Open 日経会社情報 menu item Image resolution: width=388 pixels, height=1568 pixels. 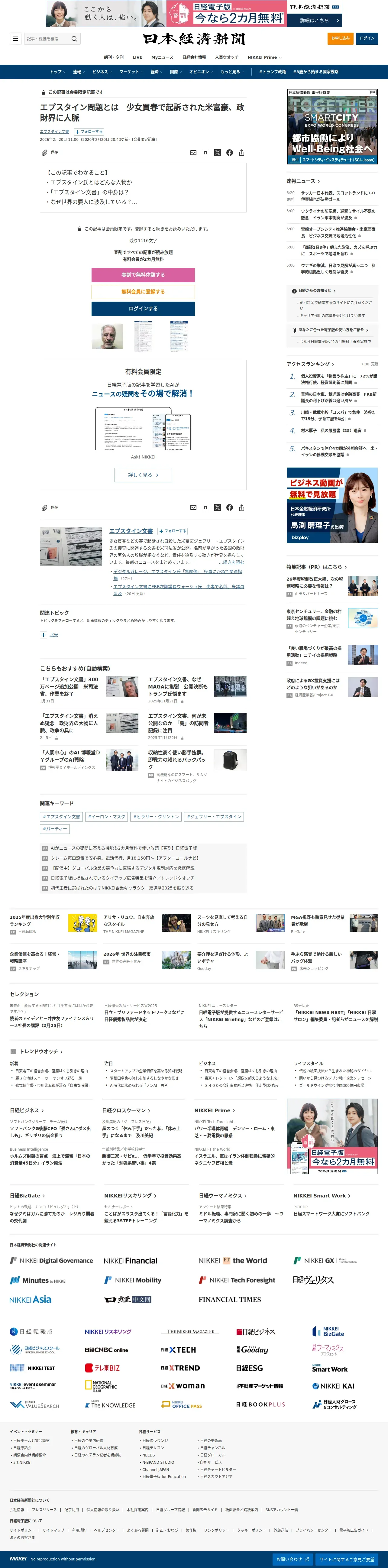194,57
